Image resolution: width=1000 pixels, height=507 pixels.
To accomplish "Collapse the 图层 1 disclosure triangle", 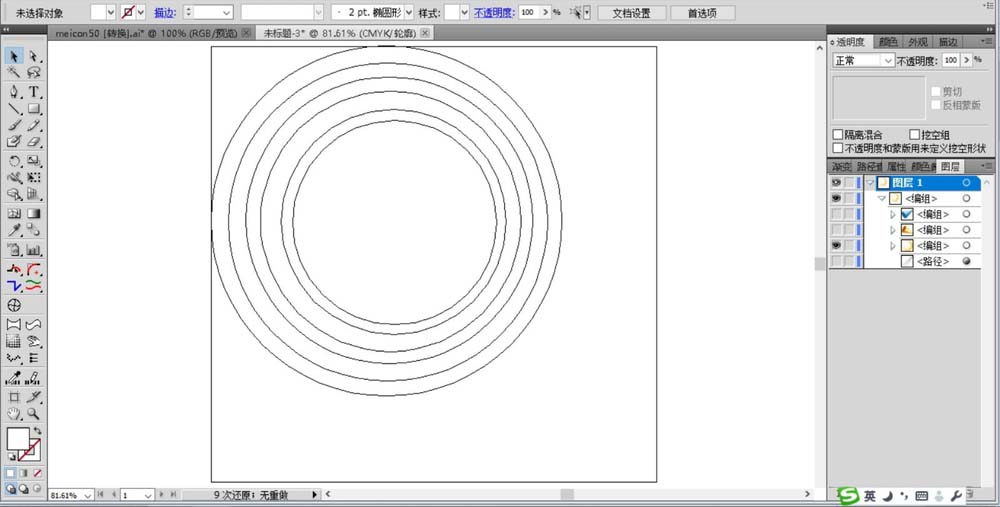I will click(x=871, y=183).
